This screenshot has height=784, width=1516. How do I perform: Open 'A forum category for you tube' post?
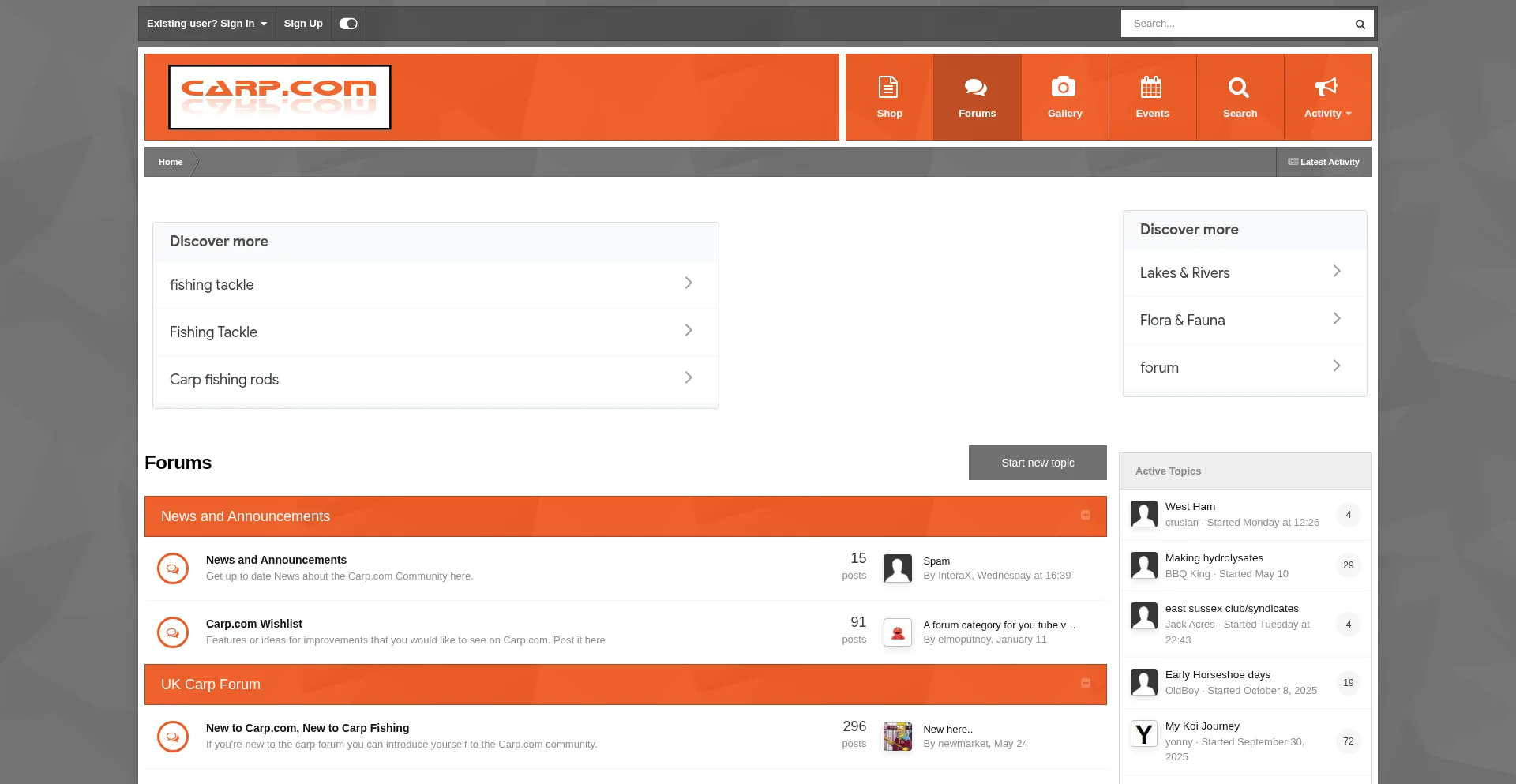pos(1000,625)
